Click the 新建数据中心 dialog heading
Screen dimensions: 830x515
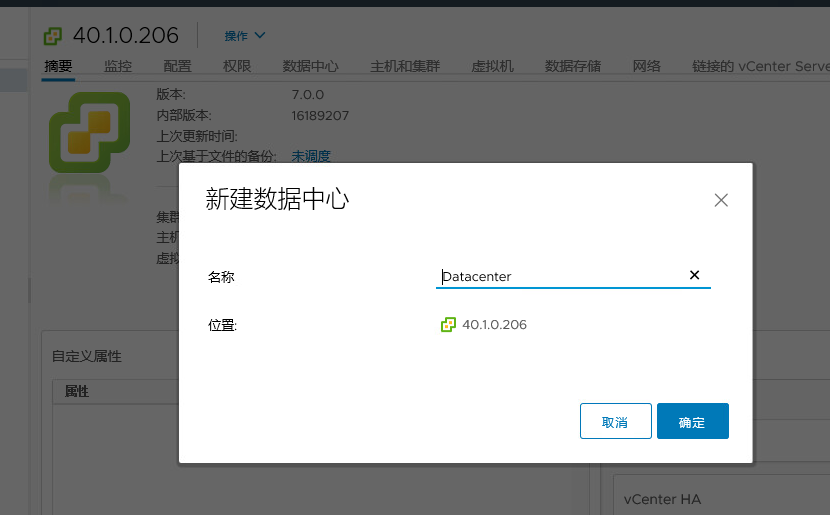pyautogui.click(x=277, y=200)
